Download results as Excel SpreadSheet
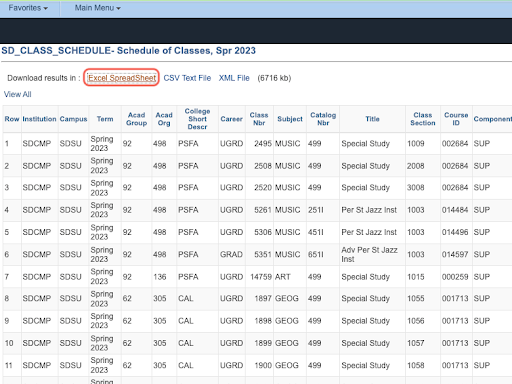Screen dimensions: 512x384 [x=122, y=78]
